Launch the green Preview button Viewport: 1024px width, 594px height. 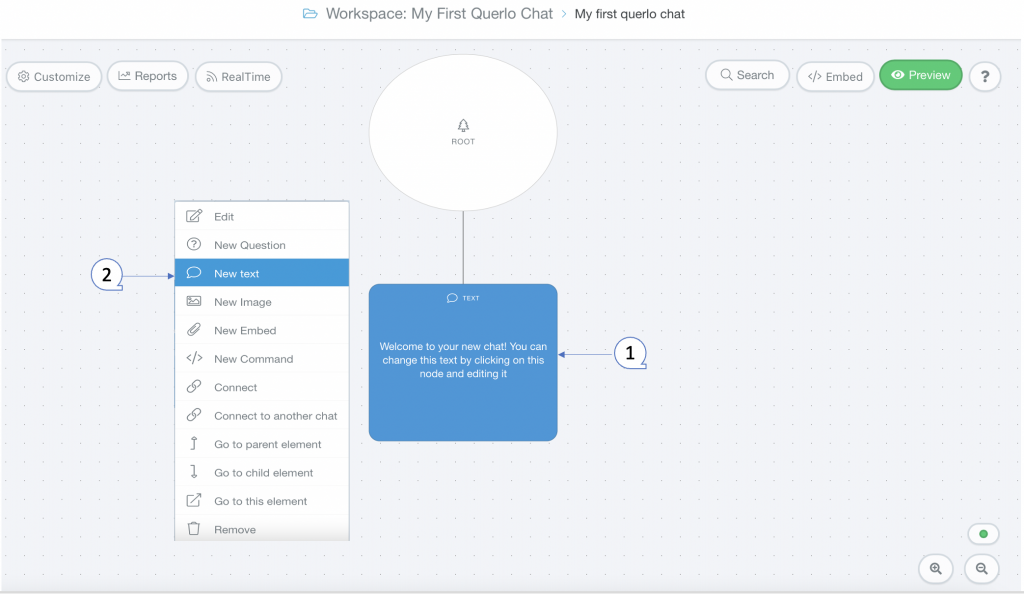pyautogui.click(x=921, y=75)
